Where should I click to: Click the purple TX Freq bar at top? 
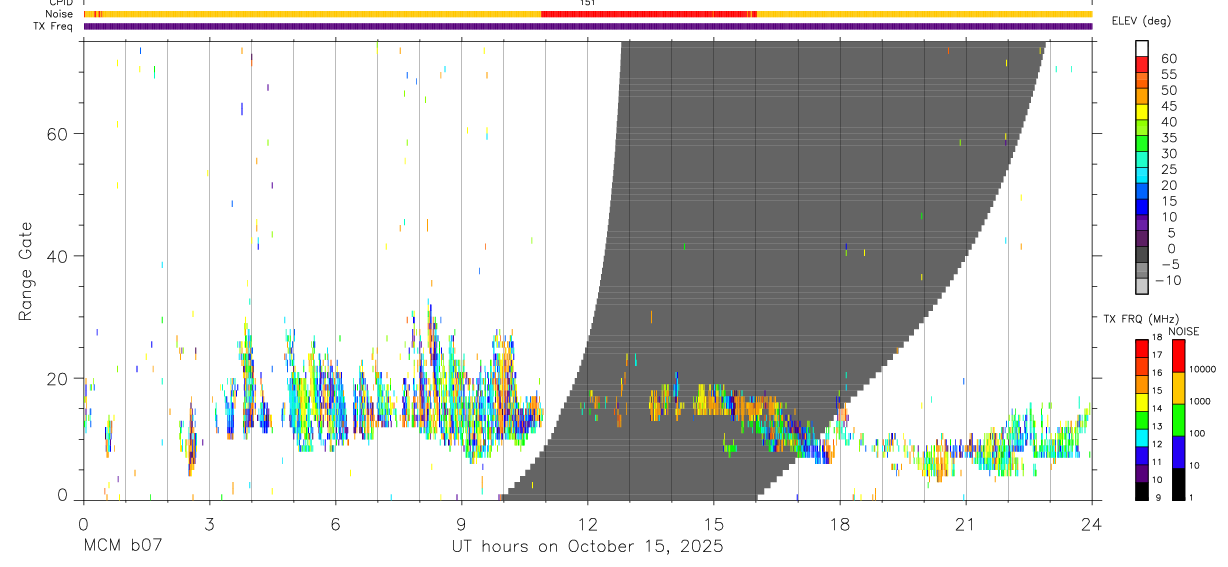click(x=588, y=26)
